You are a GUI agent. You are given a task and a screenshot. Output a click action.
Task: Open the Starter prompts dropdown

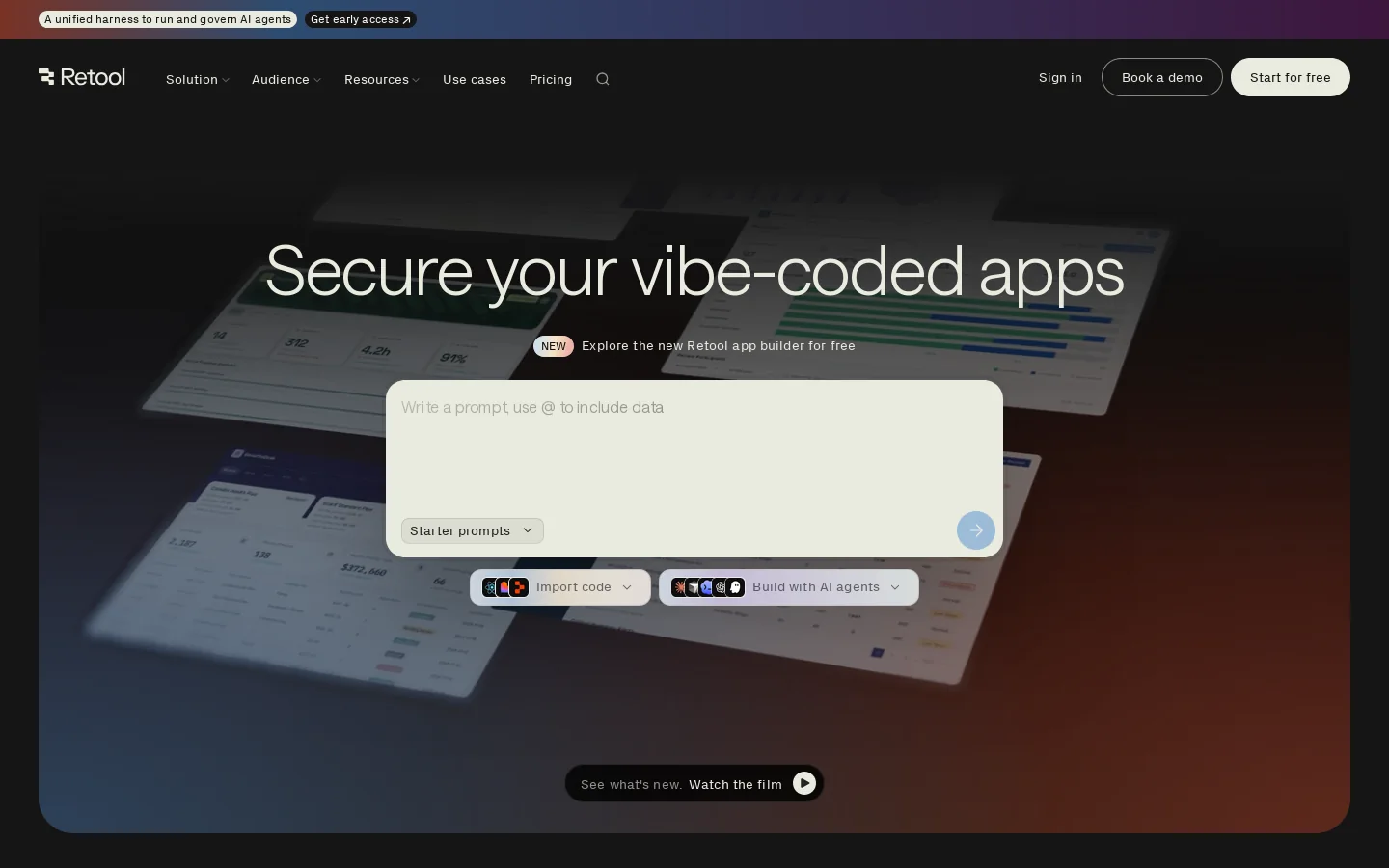click(473, 530)
